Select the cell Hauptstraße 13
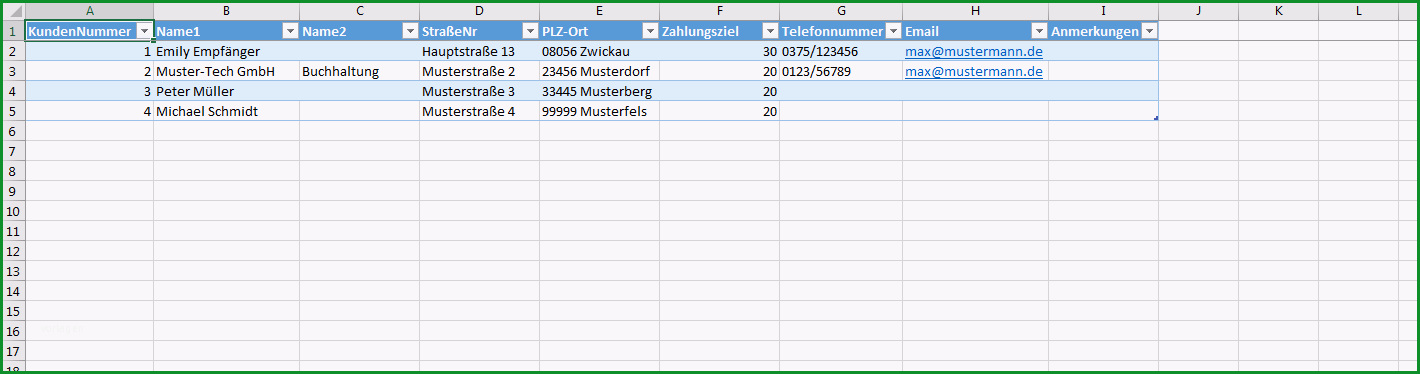This screenshot has height=374, width=1420. 479,51
